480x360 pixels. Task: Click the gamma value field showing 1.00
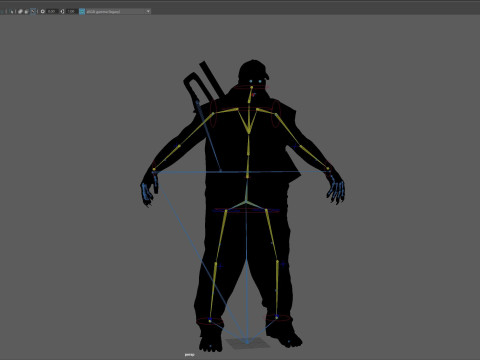[x=71, y=11]
